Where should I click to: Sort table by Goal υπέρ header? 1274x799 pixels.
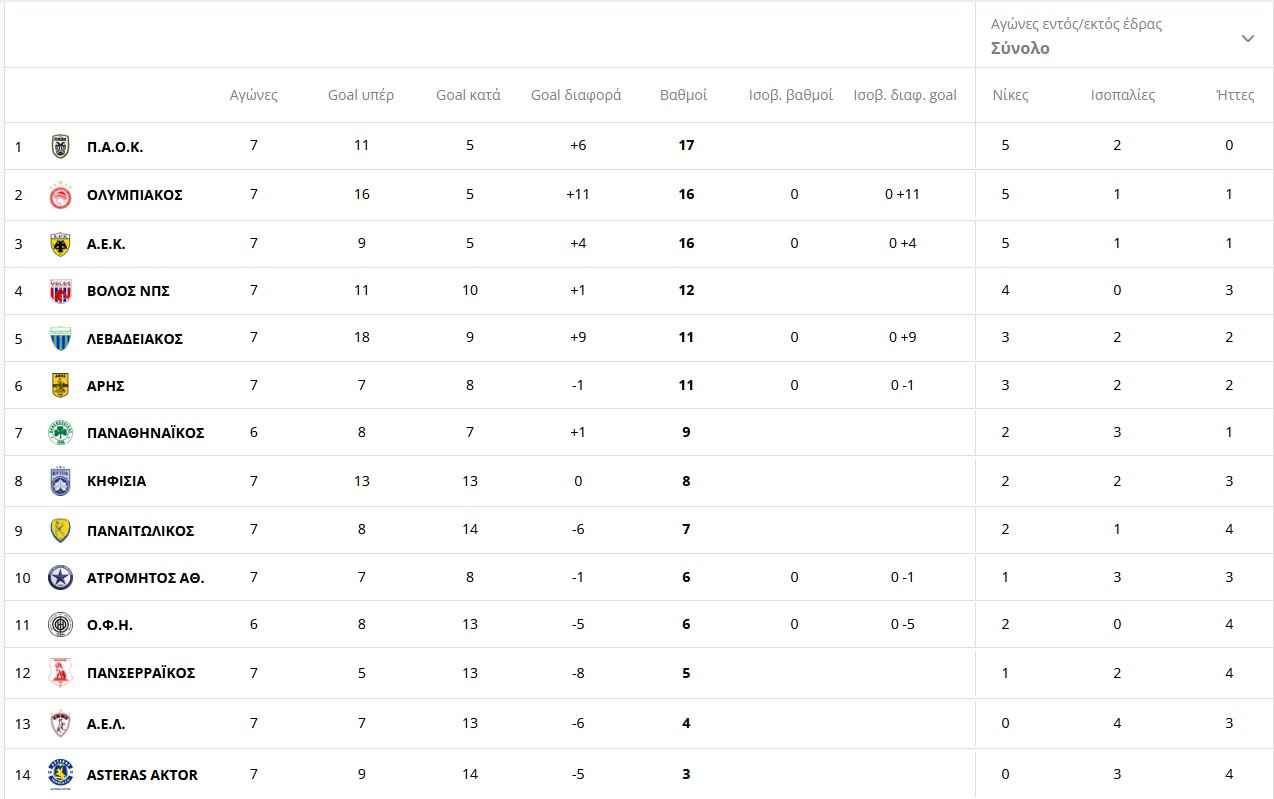361,95
